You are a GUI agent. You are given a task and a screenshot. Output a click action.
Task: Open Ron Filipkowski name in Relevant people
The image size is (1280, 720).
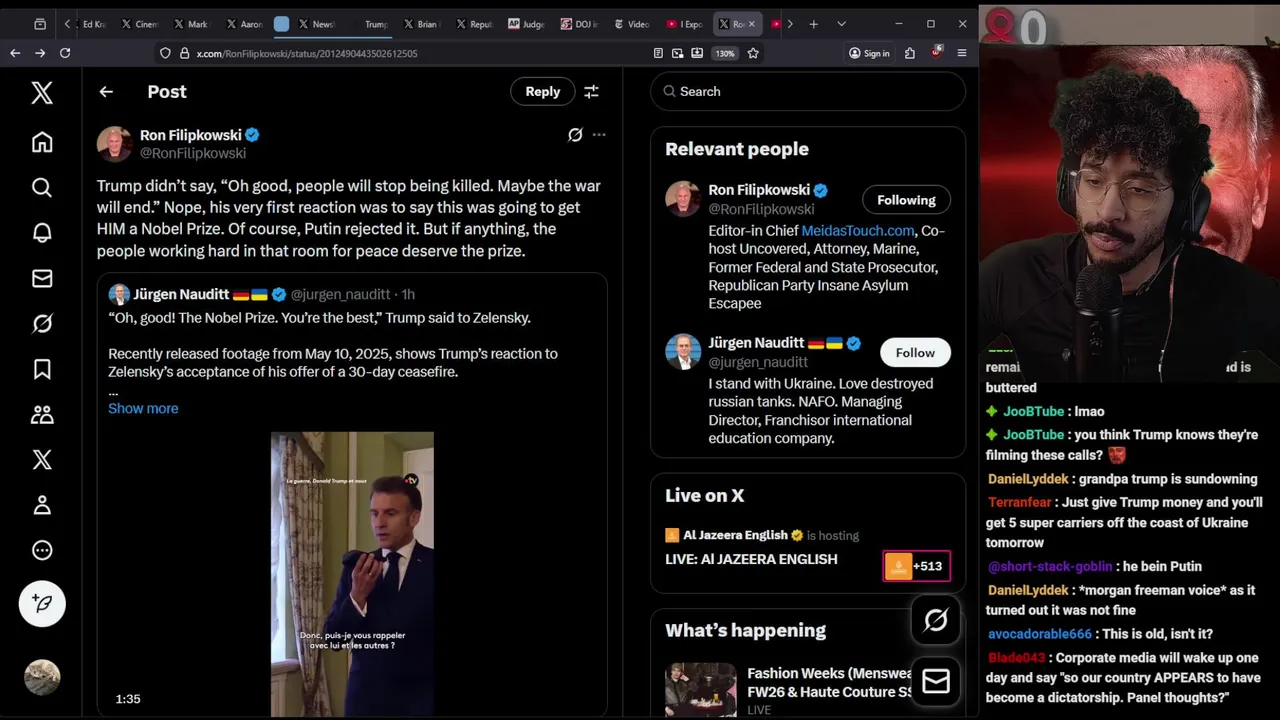tap(759, 190)
